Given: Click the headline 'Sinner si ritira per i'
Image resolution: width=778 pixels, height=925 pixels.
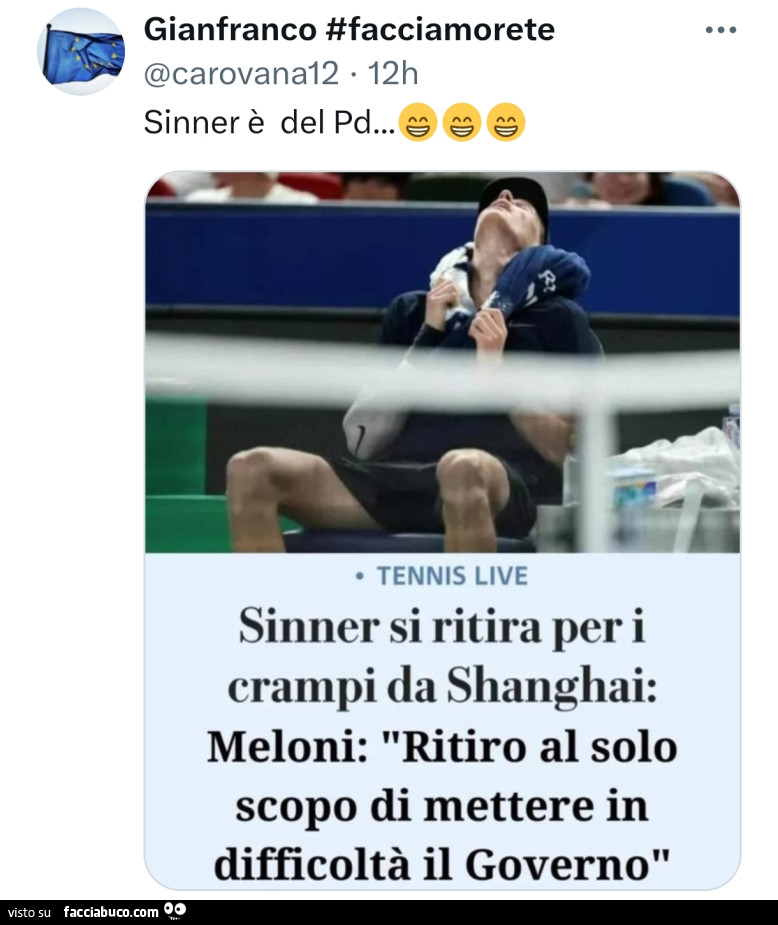Looking at the screenshot, I should [x=442, y=628].
